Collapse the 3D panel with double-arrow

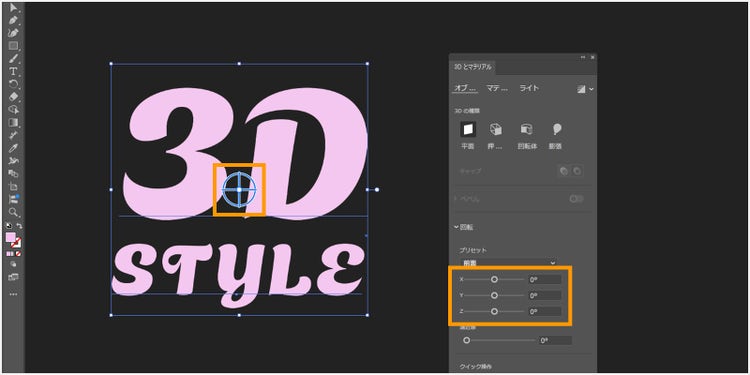pyautogui.click(x=583, y=57)
